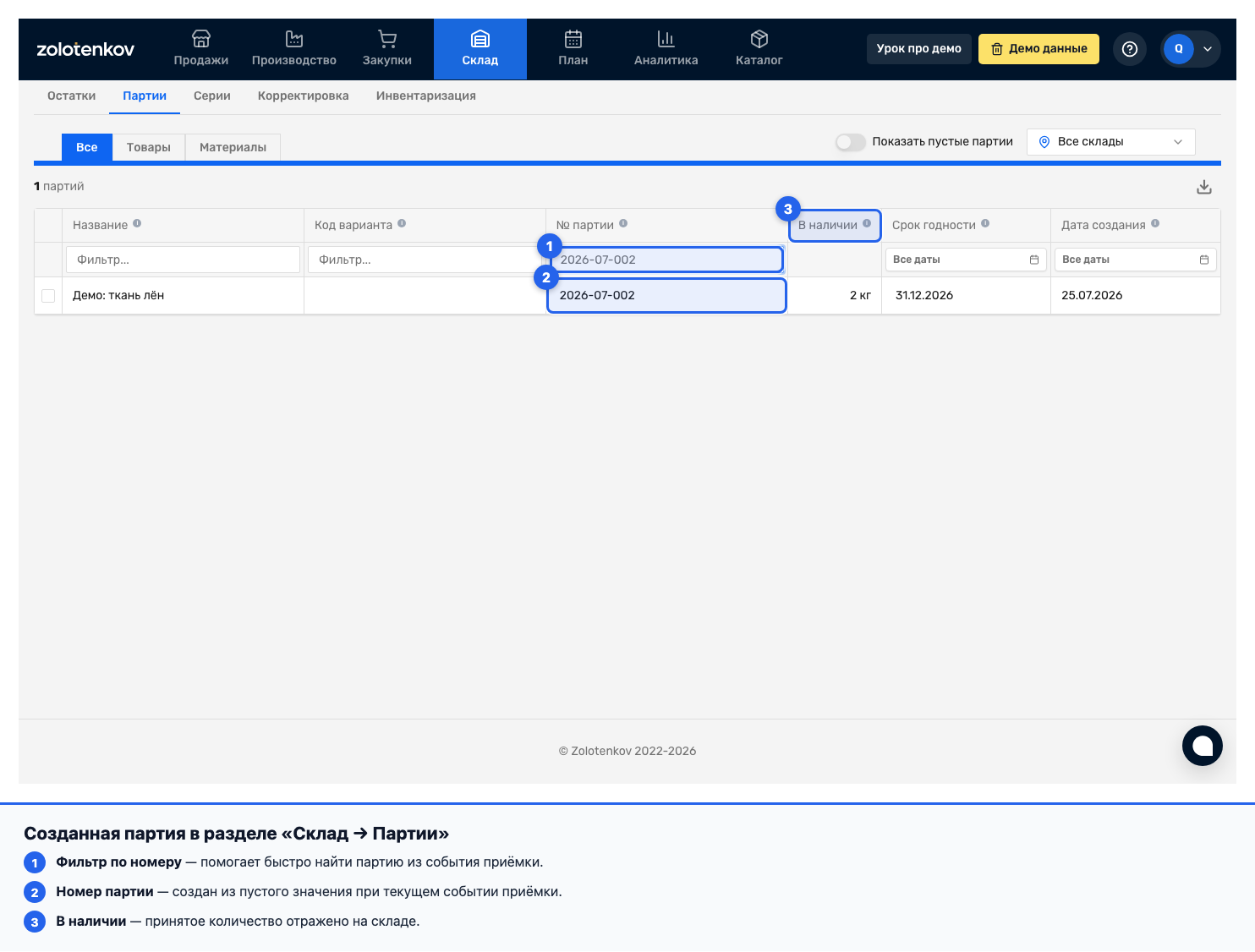Select the Товары filter tab
1255x952 pixels.
click(149, 147)
